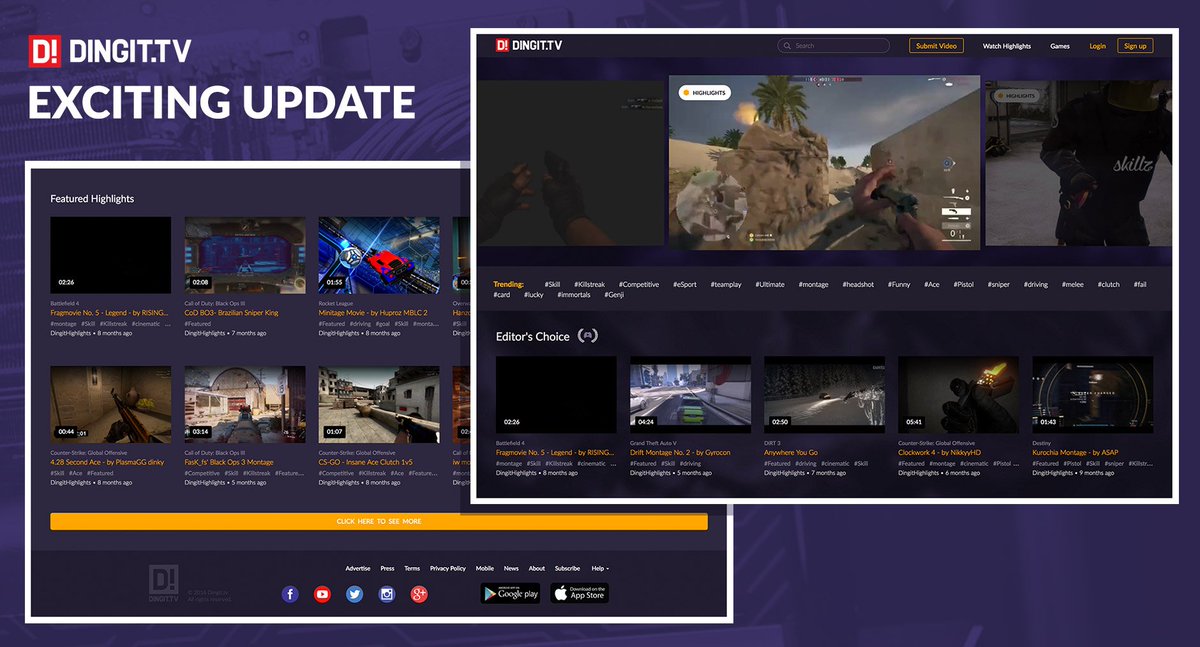
Task: Open the CoD BO3 Brazilian Sniper King thumbnail
Action: [x=245, y=255]
